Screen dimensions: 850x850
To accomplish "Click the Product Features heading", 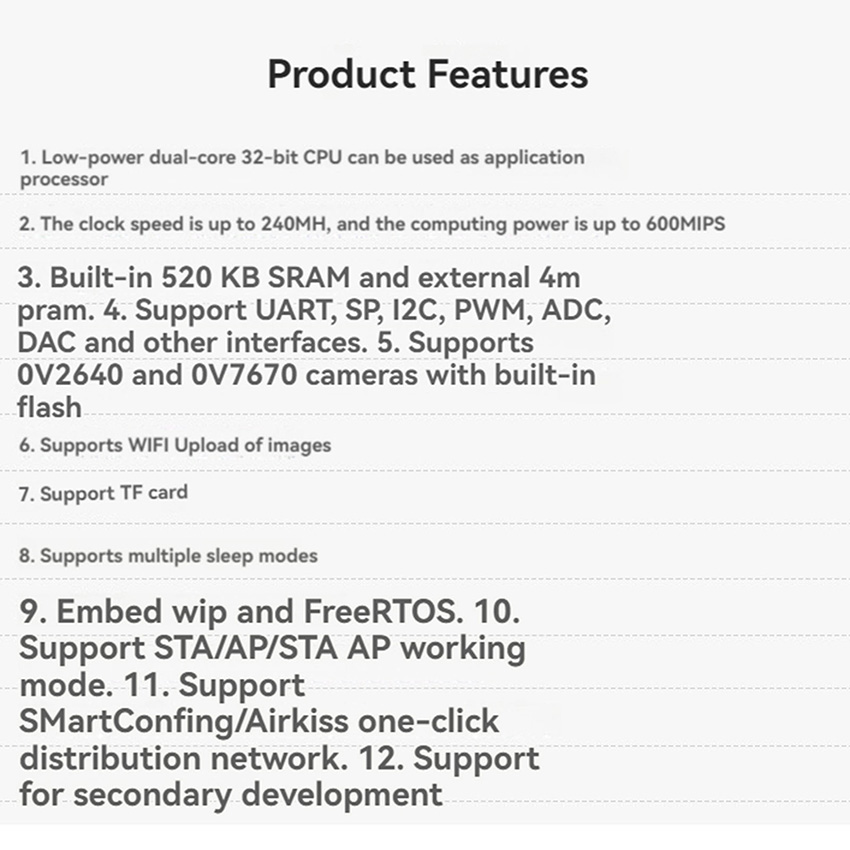I will [427, 75].
